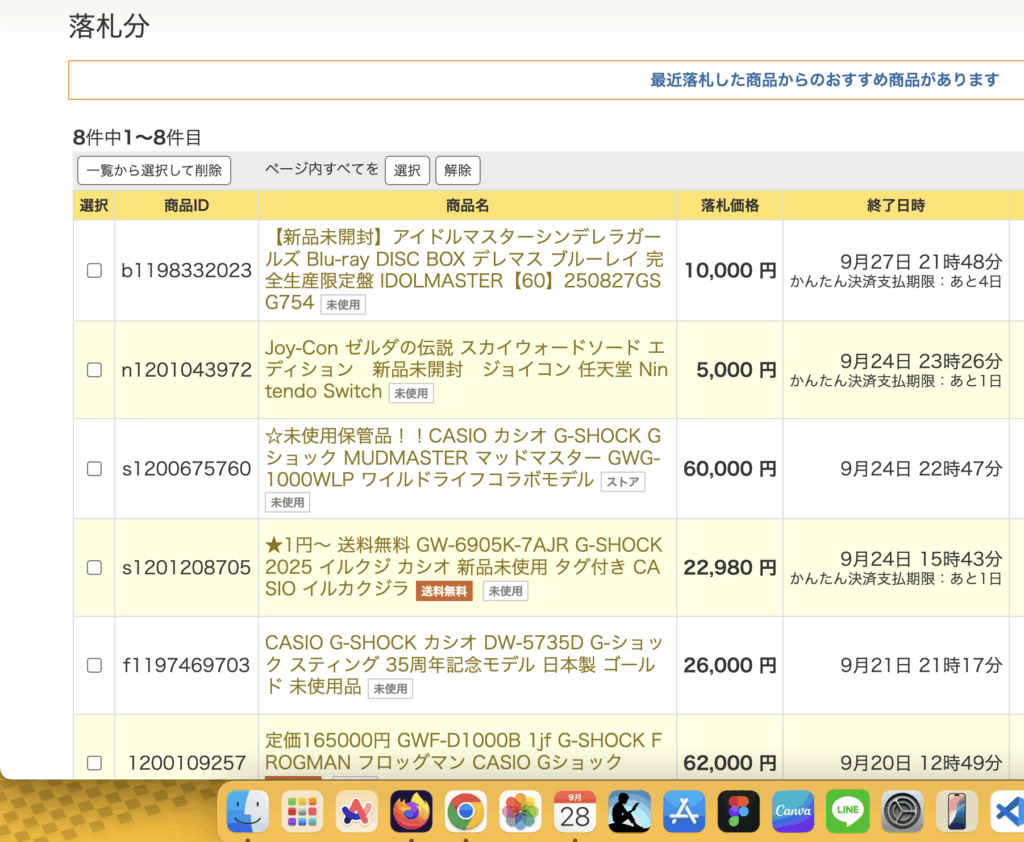This screenshot has height=842, width=1024.
Task: Open the 最近落札した商品からのおすすめ link
Action: click(824, 80)
